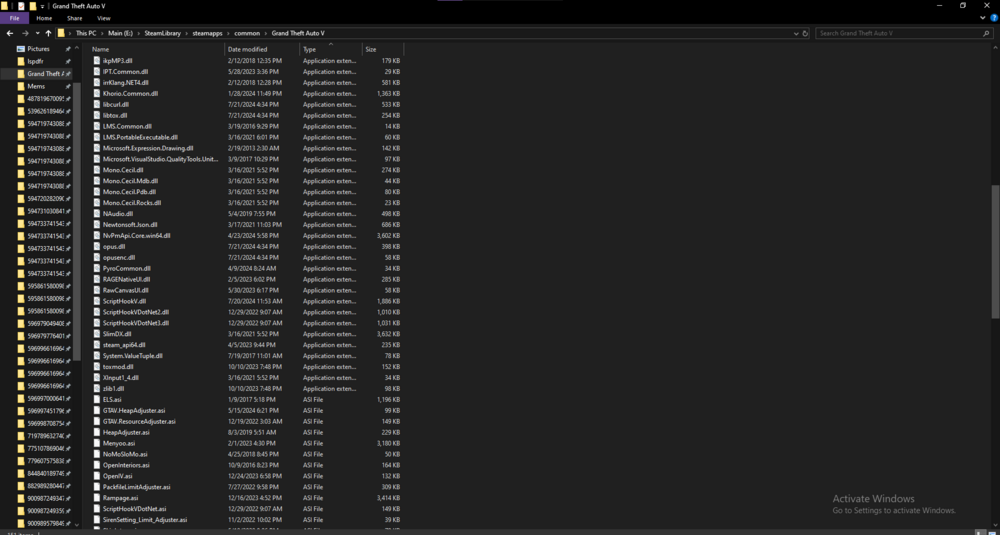Click the address bar folder icon

pos(61,33)
